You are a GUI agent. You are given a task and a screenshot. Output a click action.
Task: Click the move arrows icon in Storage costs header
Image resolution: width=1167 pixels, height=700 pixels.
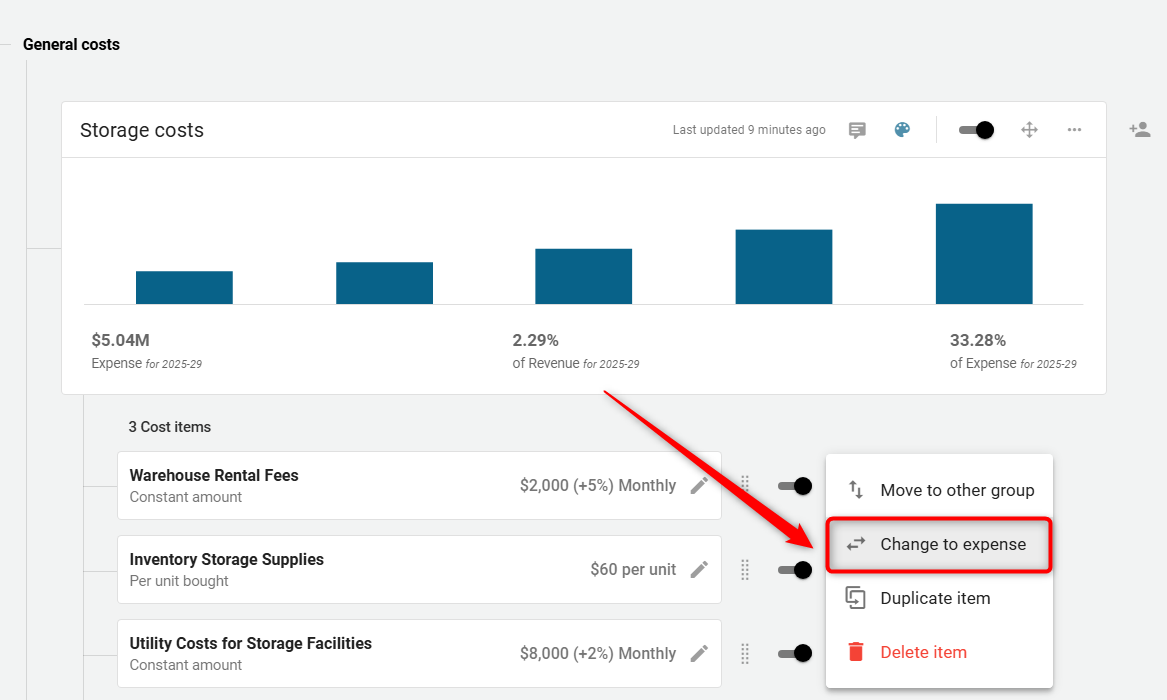click(1029, 130)
